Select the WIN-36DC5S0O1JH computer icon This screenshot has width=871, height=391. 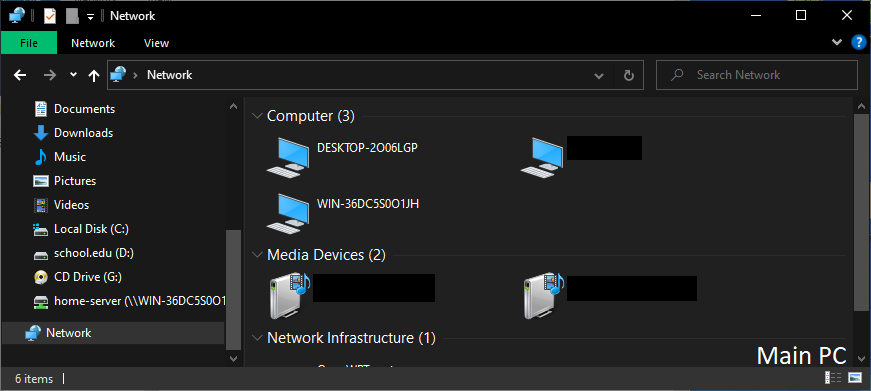288,213
